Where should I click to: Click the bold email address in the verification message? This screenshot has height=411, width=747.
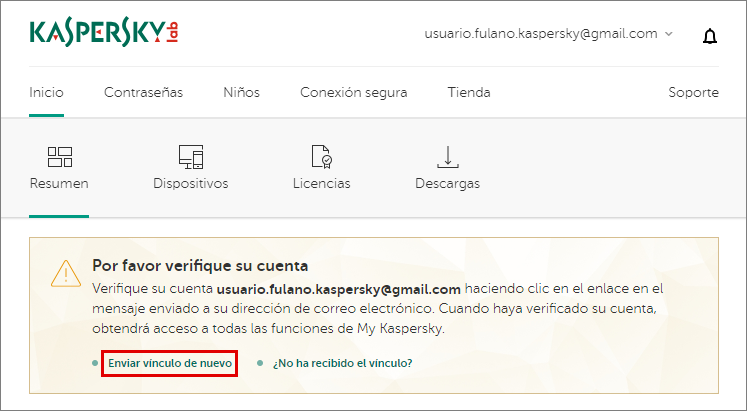point(339,289)
